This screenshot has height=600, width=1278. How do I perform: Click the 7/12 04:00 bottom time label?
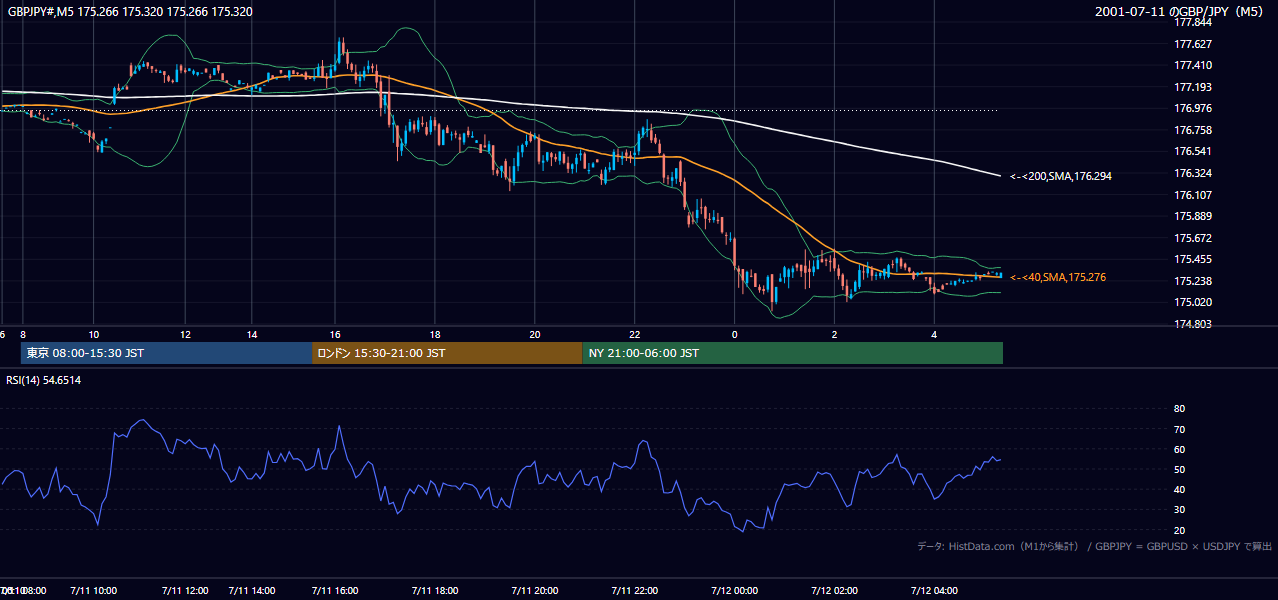[x=934, y=591]
